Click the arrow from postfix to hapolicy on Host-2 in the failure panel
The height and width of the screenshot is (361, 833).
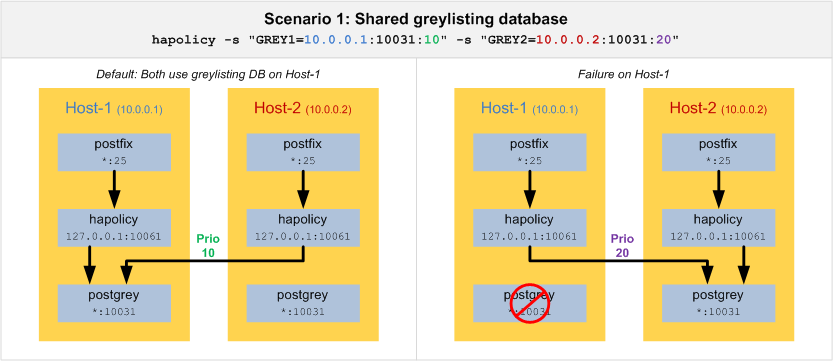point(718,190)
